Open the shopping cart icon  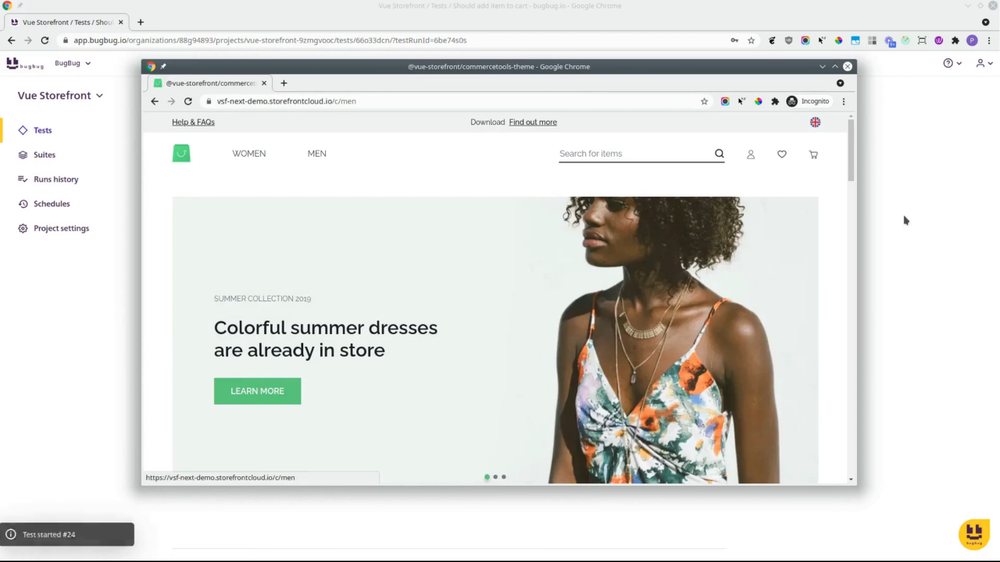[813, 154]
